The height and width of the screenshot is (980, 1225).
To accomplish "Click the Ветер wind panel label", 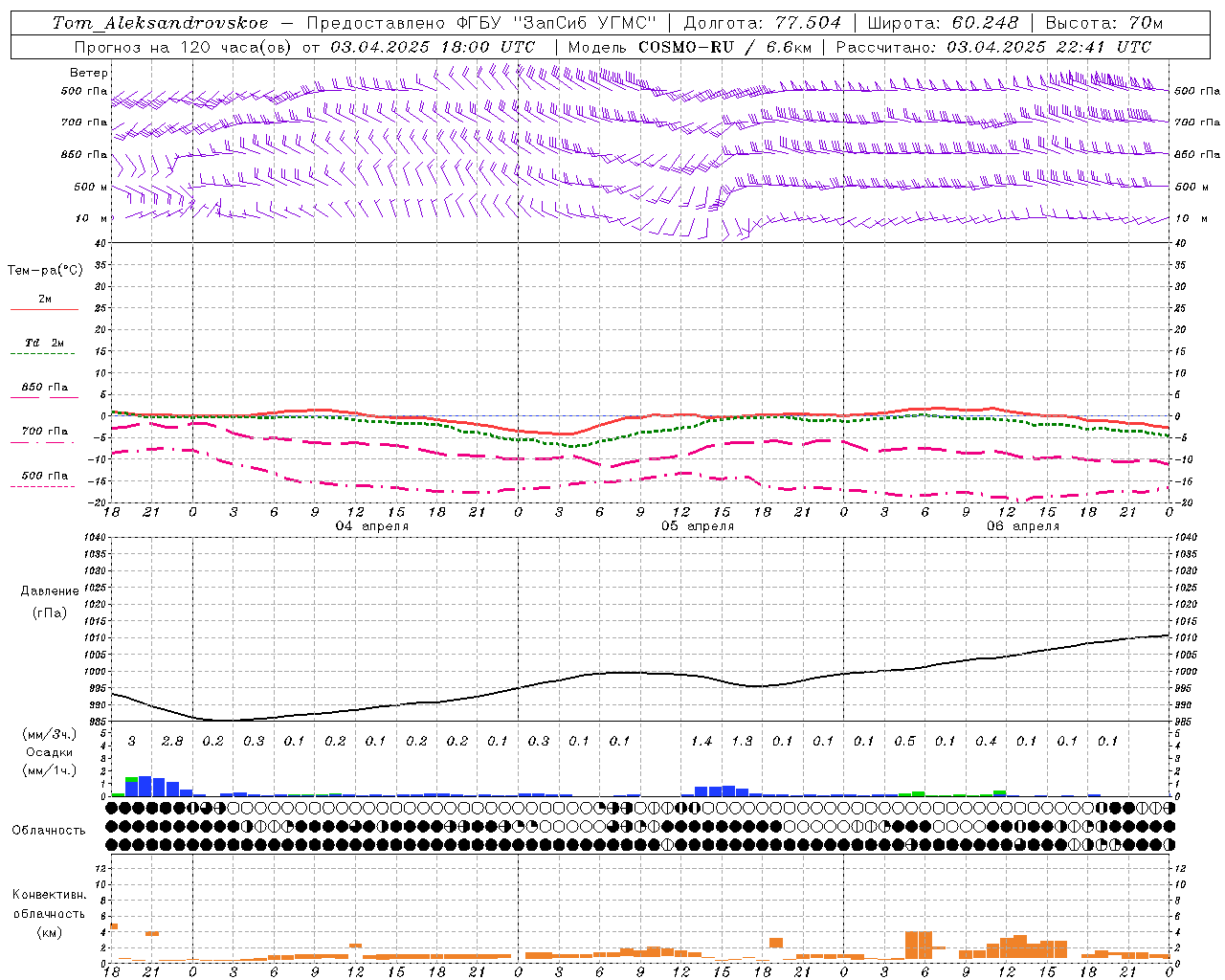I will click(89, 73).
